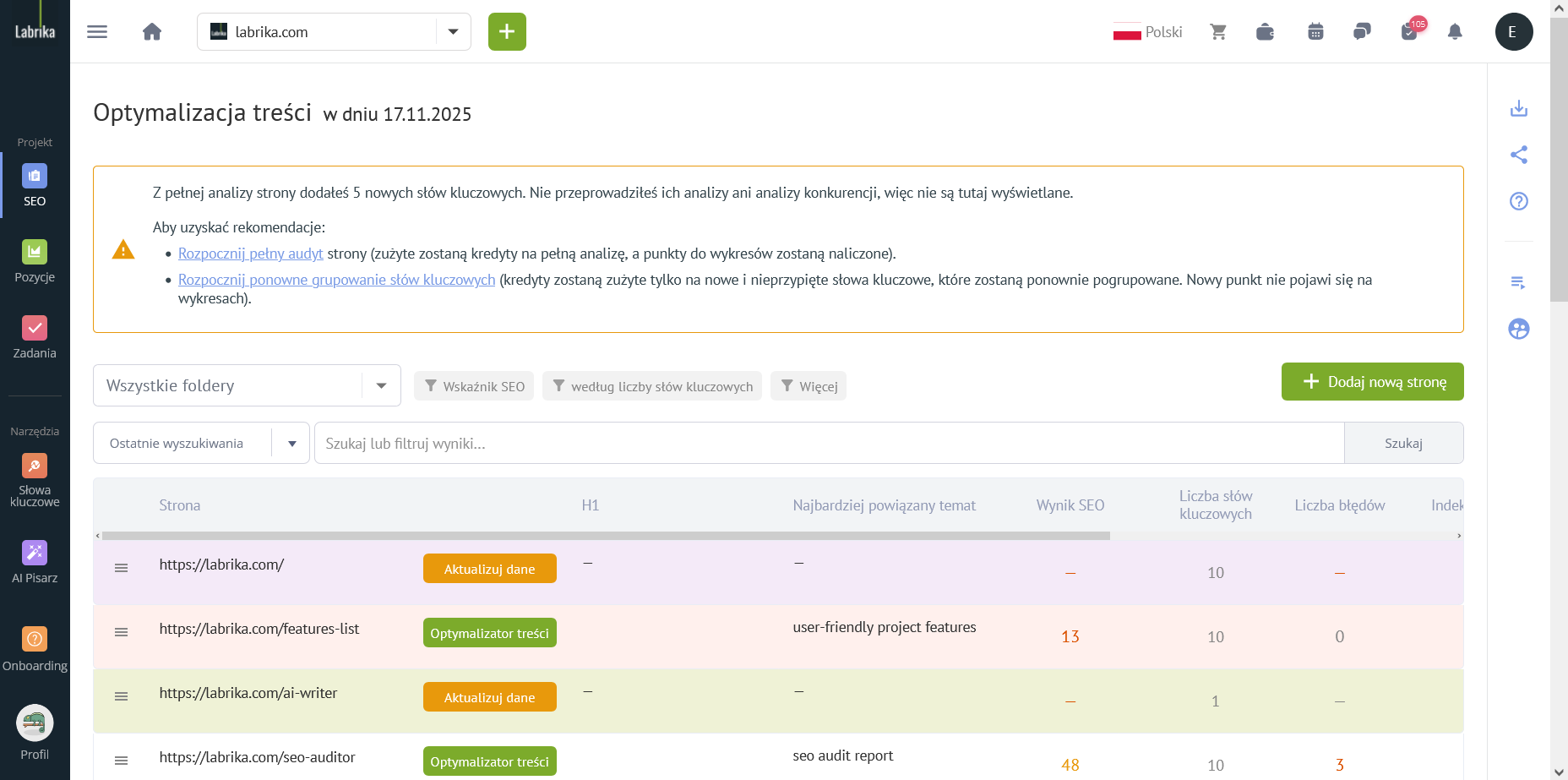This screenshot has height=780, width=1568.
Task: Expand the Wszystkie foldery dropdown
Action: (x=381, y=386)
